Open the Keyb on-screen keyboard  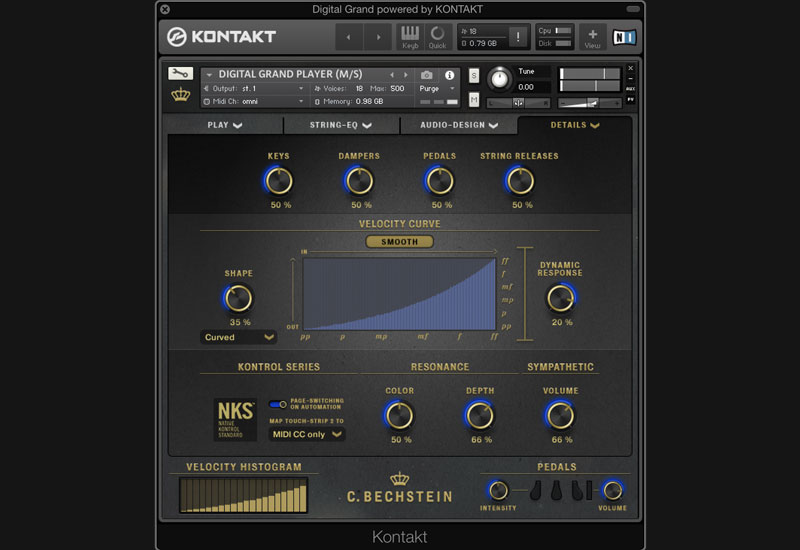click(x=410, y=37)
